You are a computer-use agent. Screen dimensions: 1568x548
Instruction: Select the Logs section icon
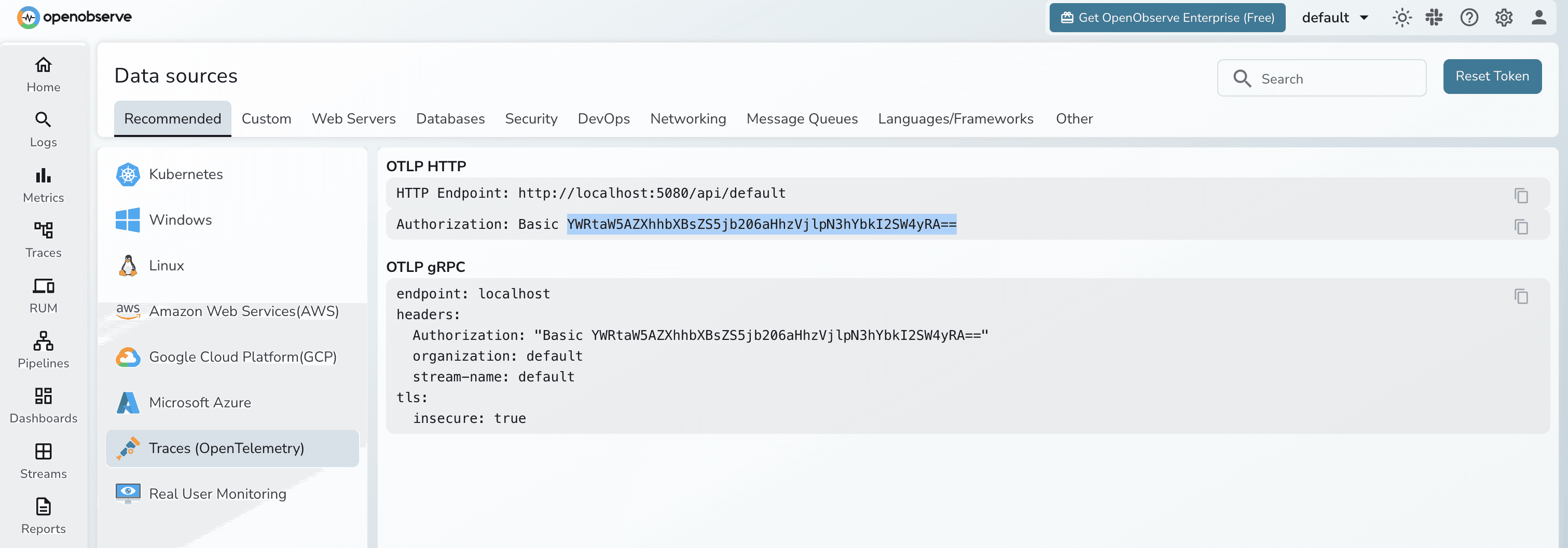43,128
